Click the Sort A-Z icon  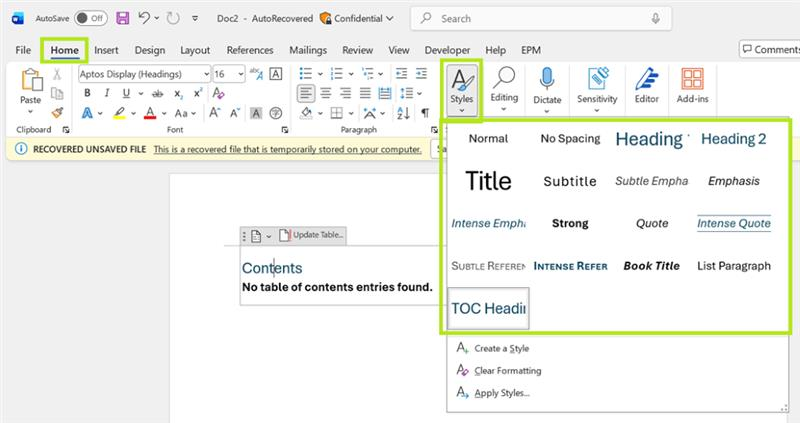pyautogui.click(x=403, y=113)
